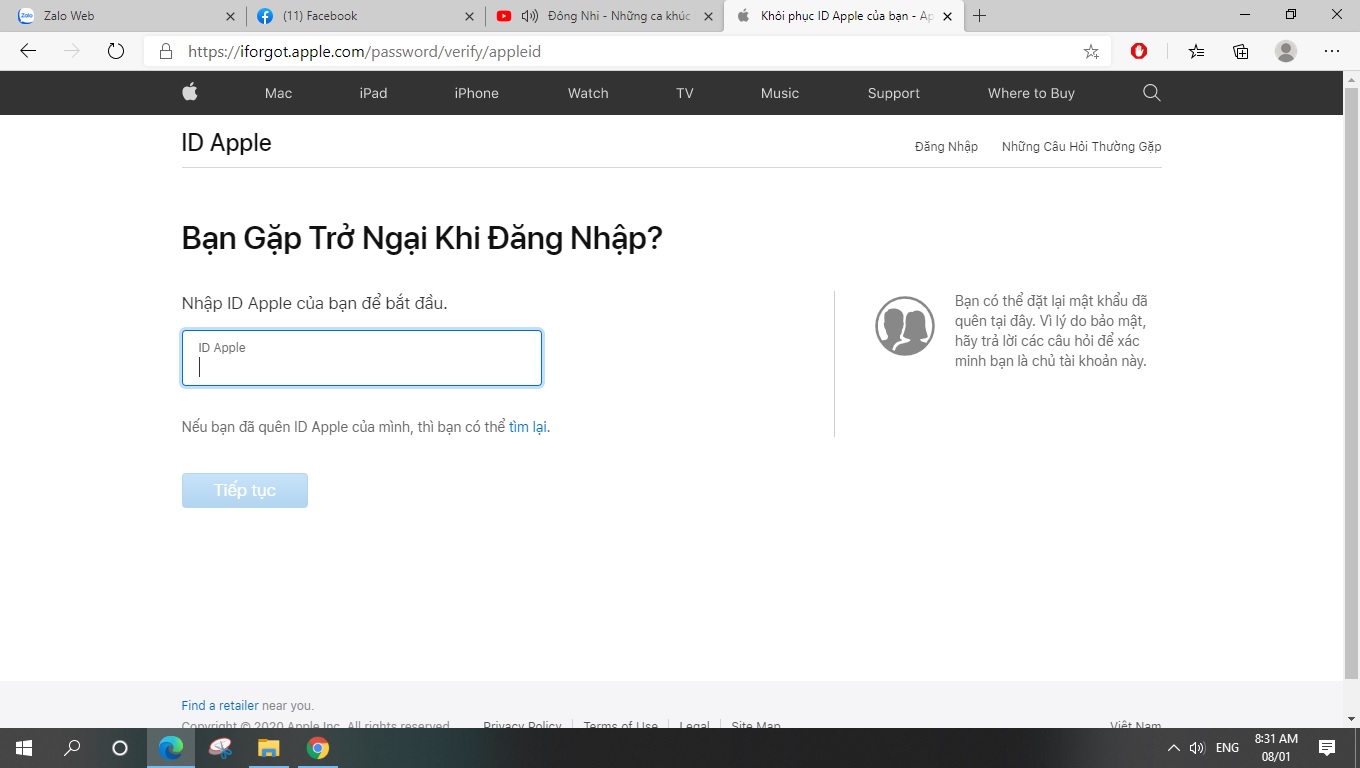Open the Windows Start menu

(23, 748)
